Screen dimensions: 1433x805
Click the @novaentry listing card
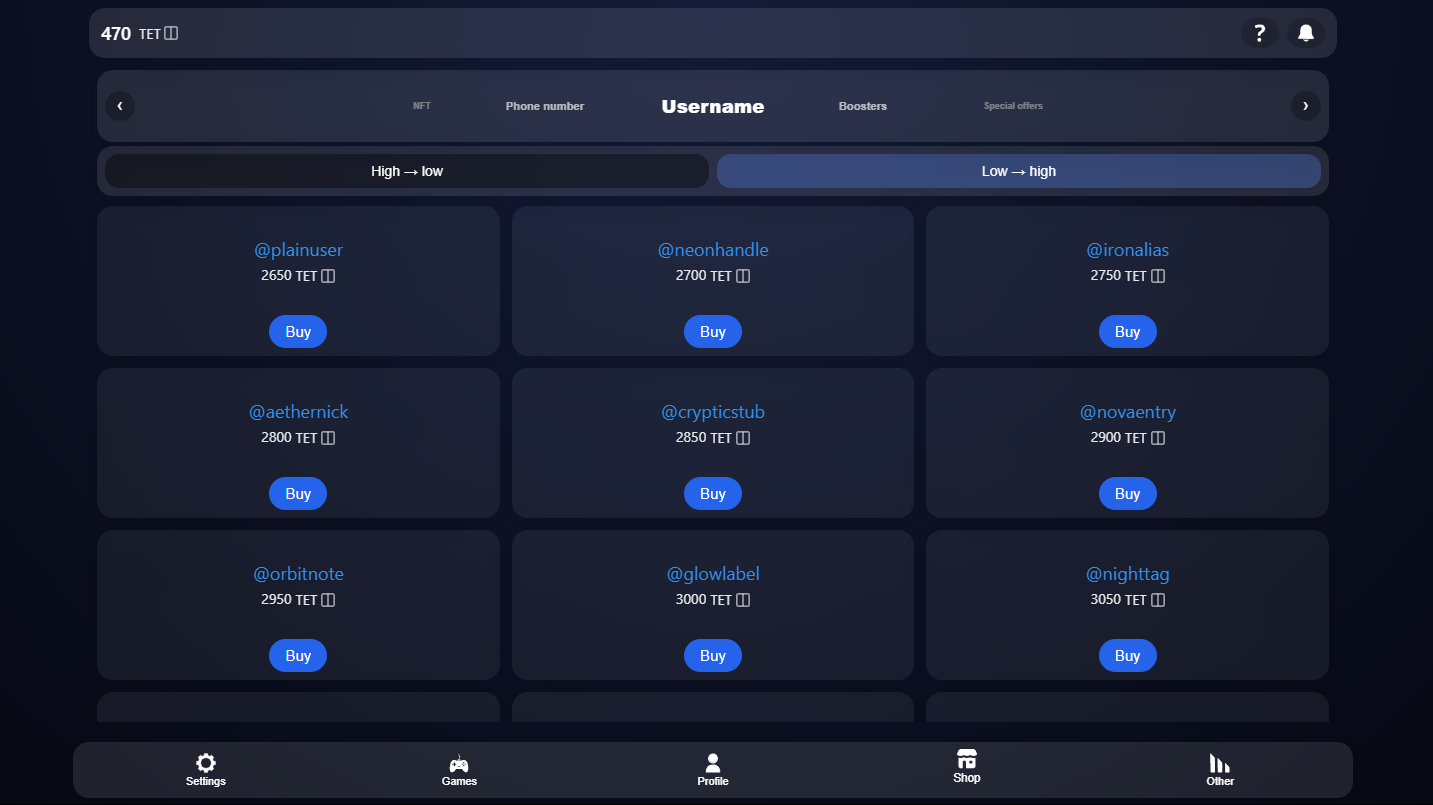click(x=1127, y=443)
